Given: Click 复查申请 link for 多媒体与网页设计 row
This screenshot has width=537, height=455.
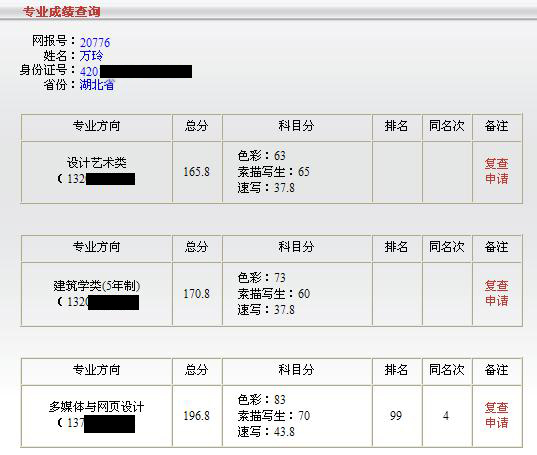Looking at the screenshot, I should click(x=497, y=415).
